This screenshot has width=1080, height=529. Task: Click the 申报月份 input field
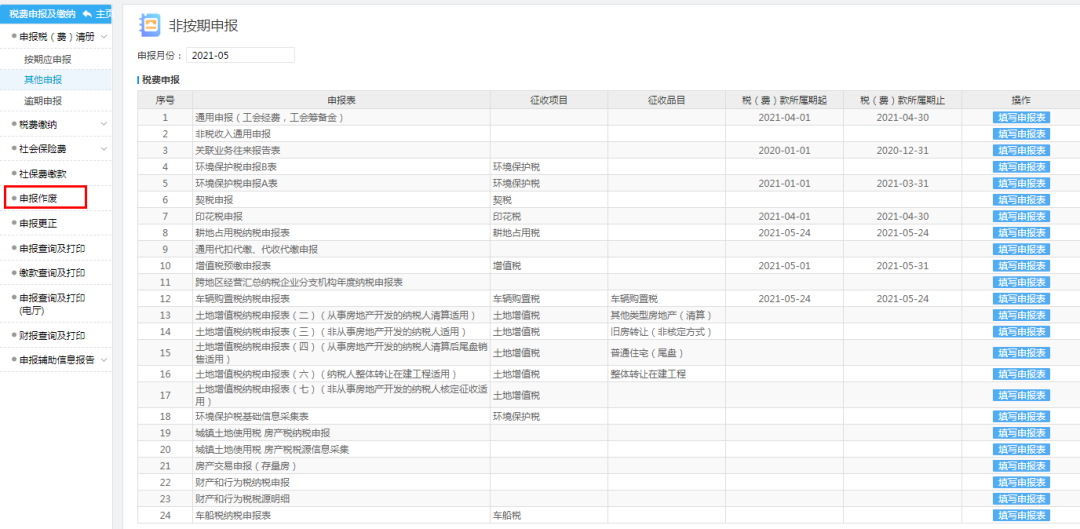click(240, 55)
